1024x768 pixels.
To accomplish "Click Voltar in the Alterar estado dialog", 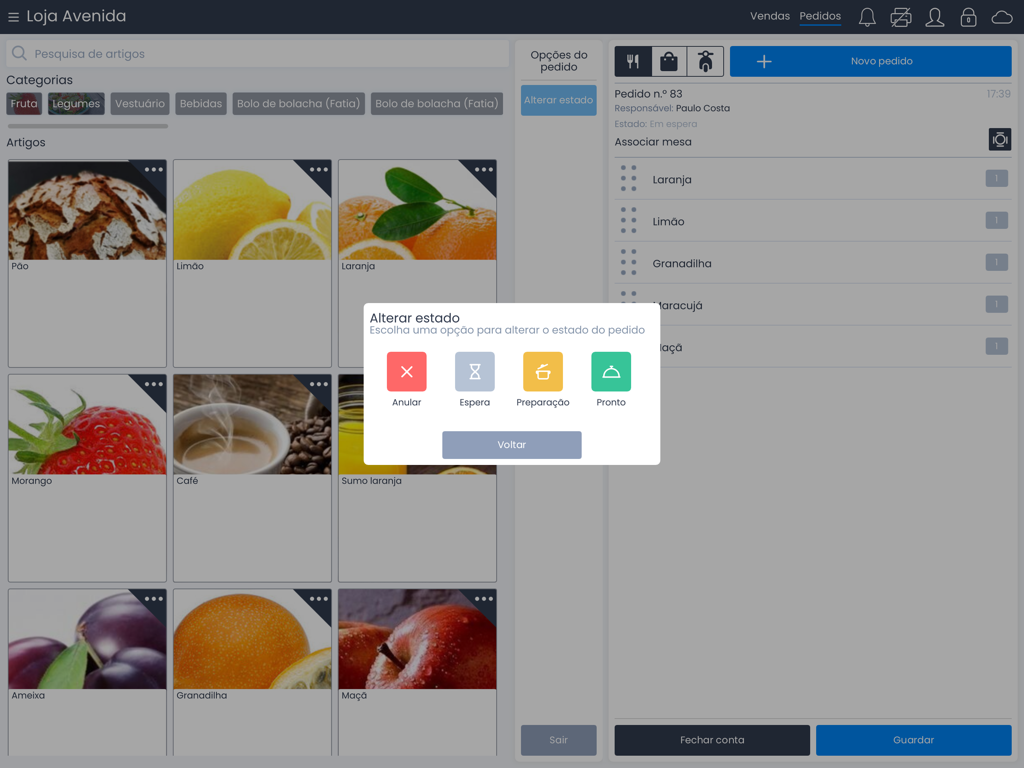I will [511, 444].
